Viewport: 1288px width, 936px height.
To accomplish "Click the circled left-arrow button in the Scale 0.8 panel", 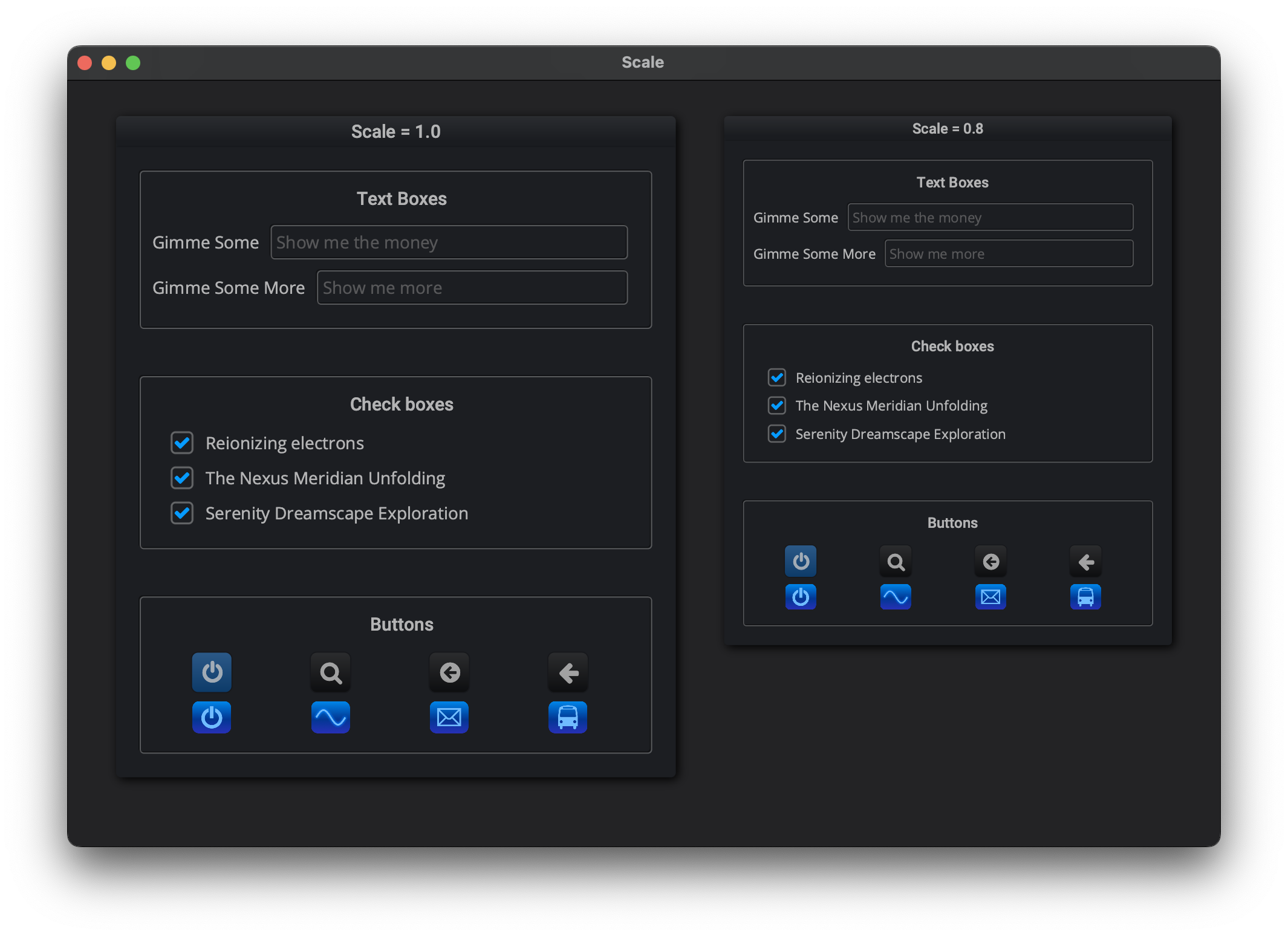I will [990, 561].
